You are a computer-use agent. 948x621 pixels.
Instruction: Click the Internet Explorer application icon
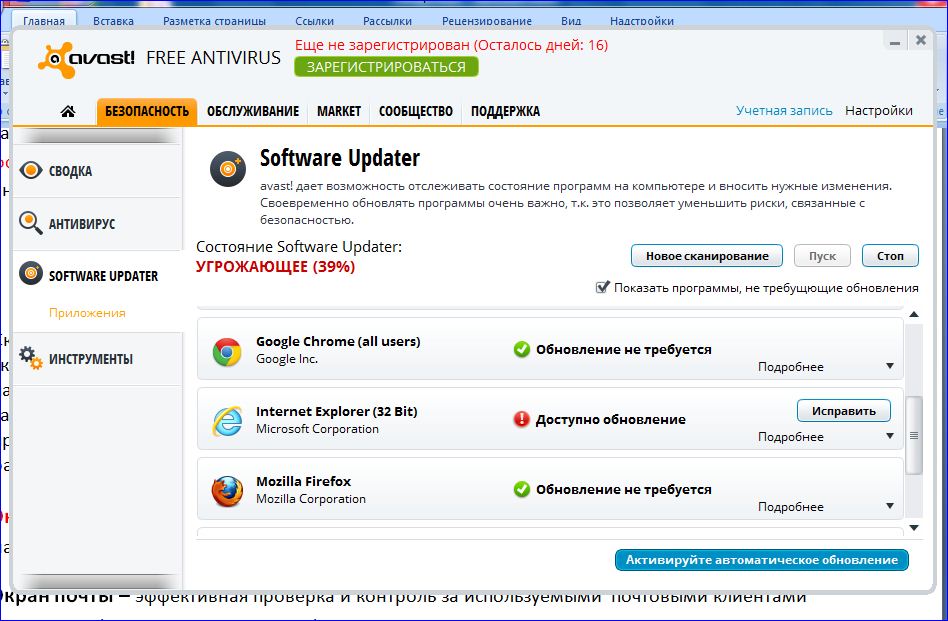click(x=227, y=421)
